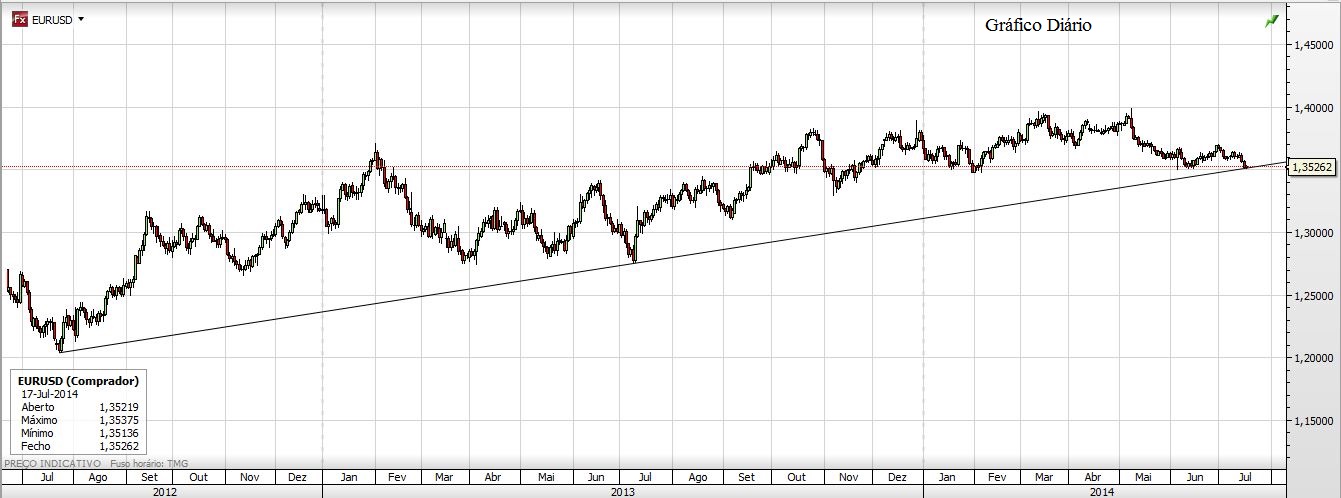Image resolution: width=1341 pixels, height=498 pixels.
Task: Select the 2014 year band on time axis
Action: [x=1102, y=491]
